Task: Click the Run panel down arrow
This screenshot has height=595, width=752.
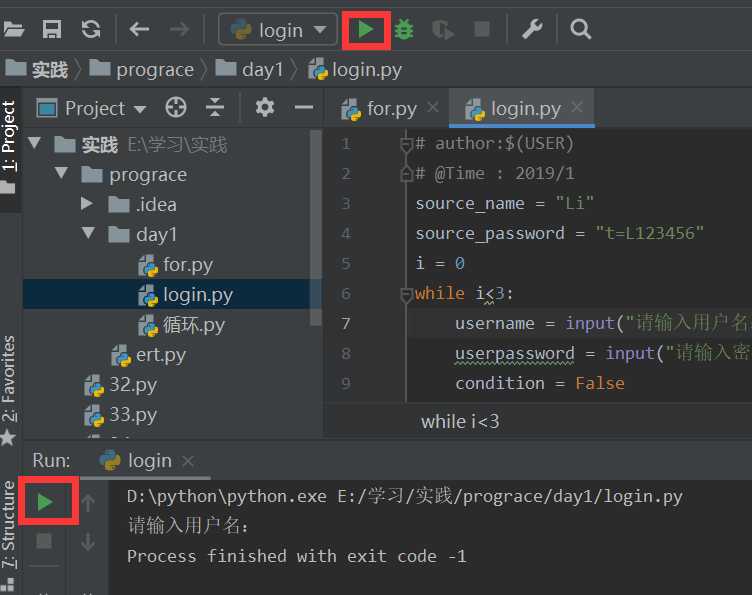Action: [x=88, y=542]
